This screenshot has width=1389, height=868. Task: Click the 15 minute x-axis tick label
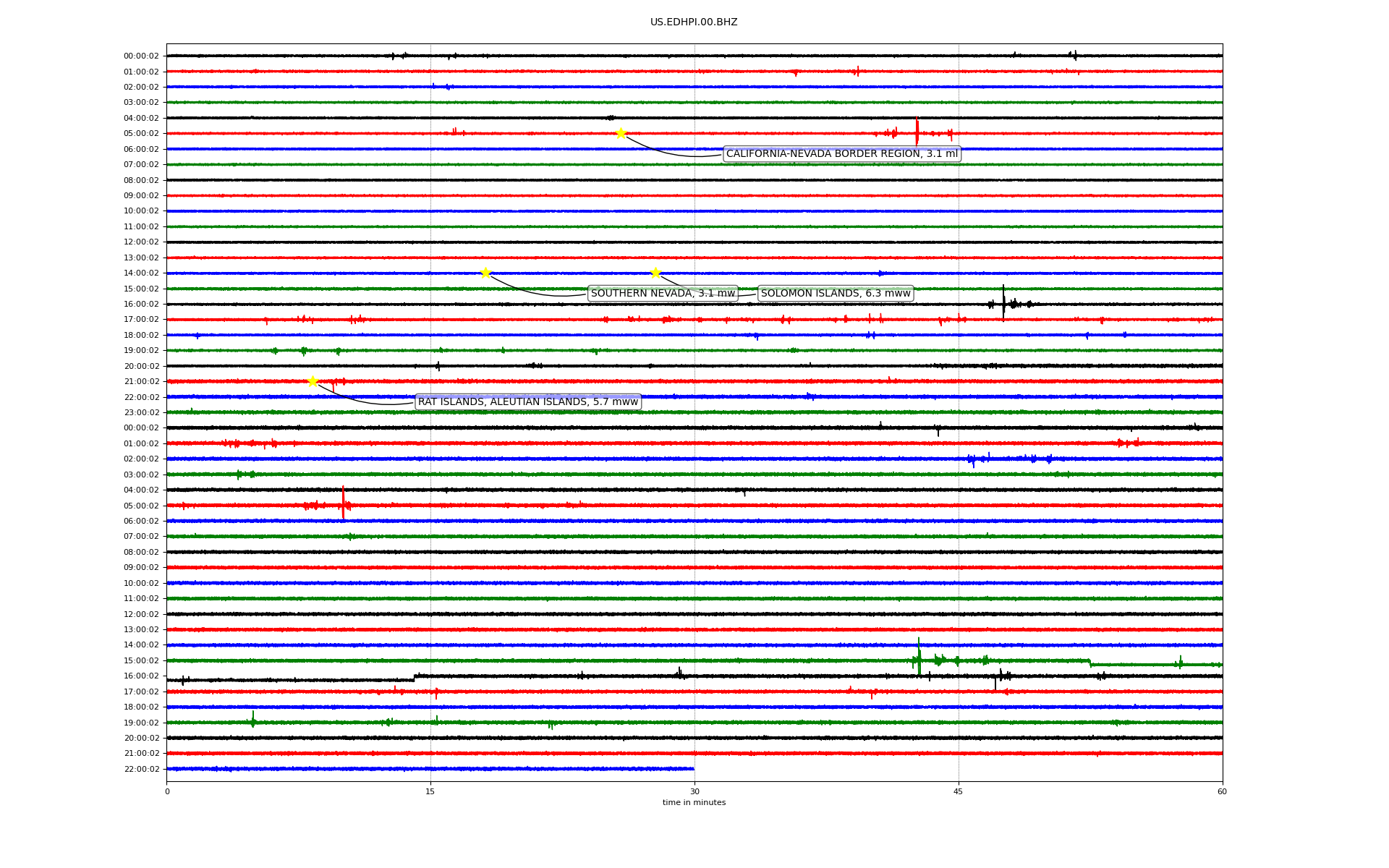coord(430,791)
